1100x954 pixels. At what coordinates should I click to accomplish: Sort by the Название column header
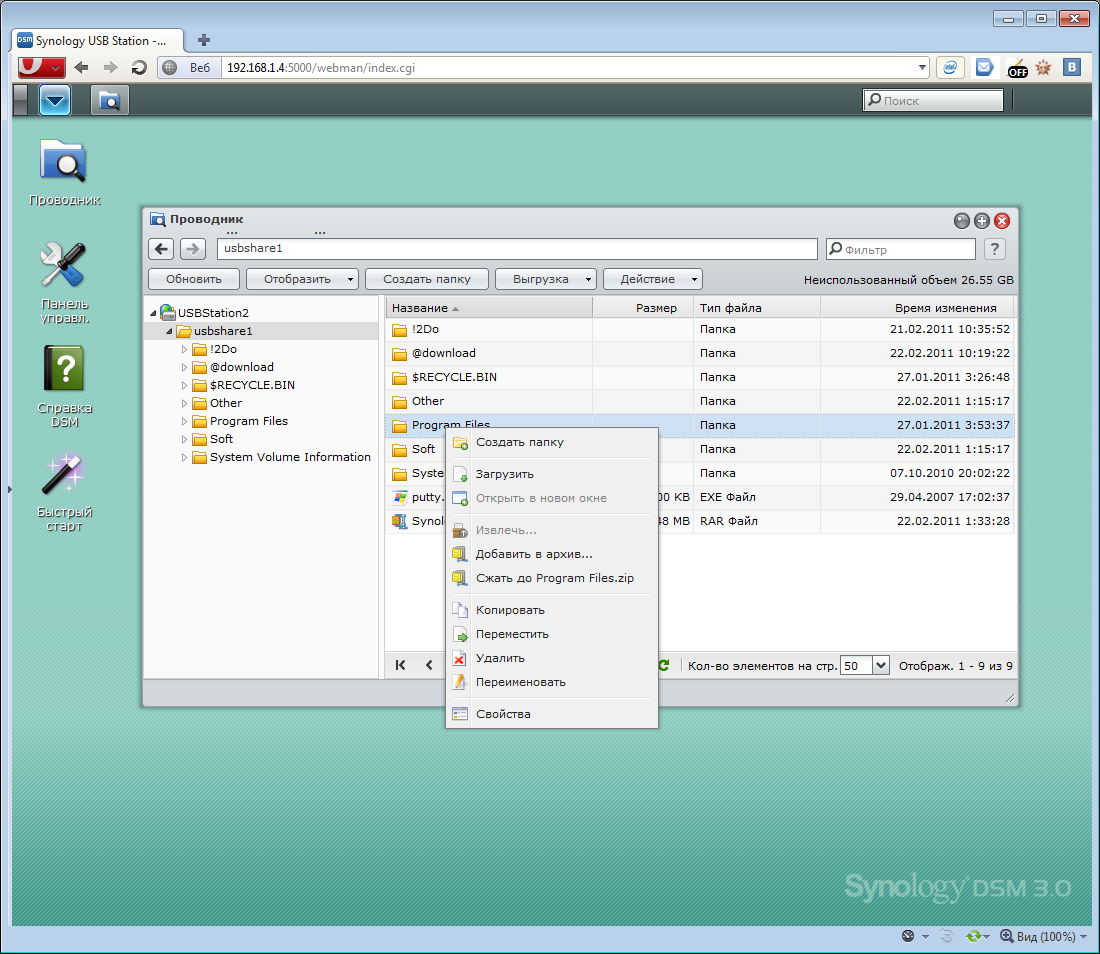pos(489,308)
